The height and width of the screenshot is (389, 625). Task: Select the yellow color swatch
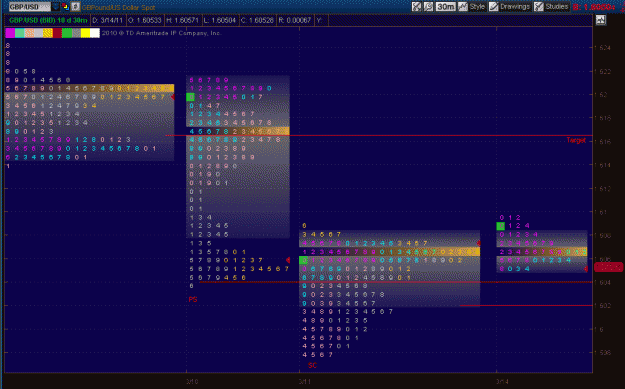pos(86,33)
